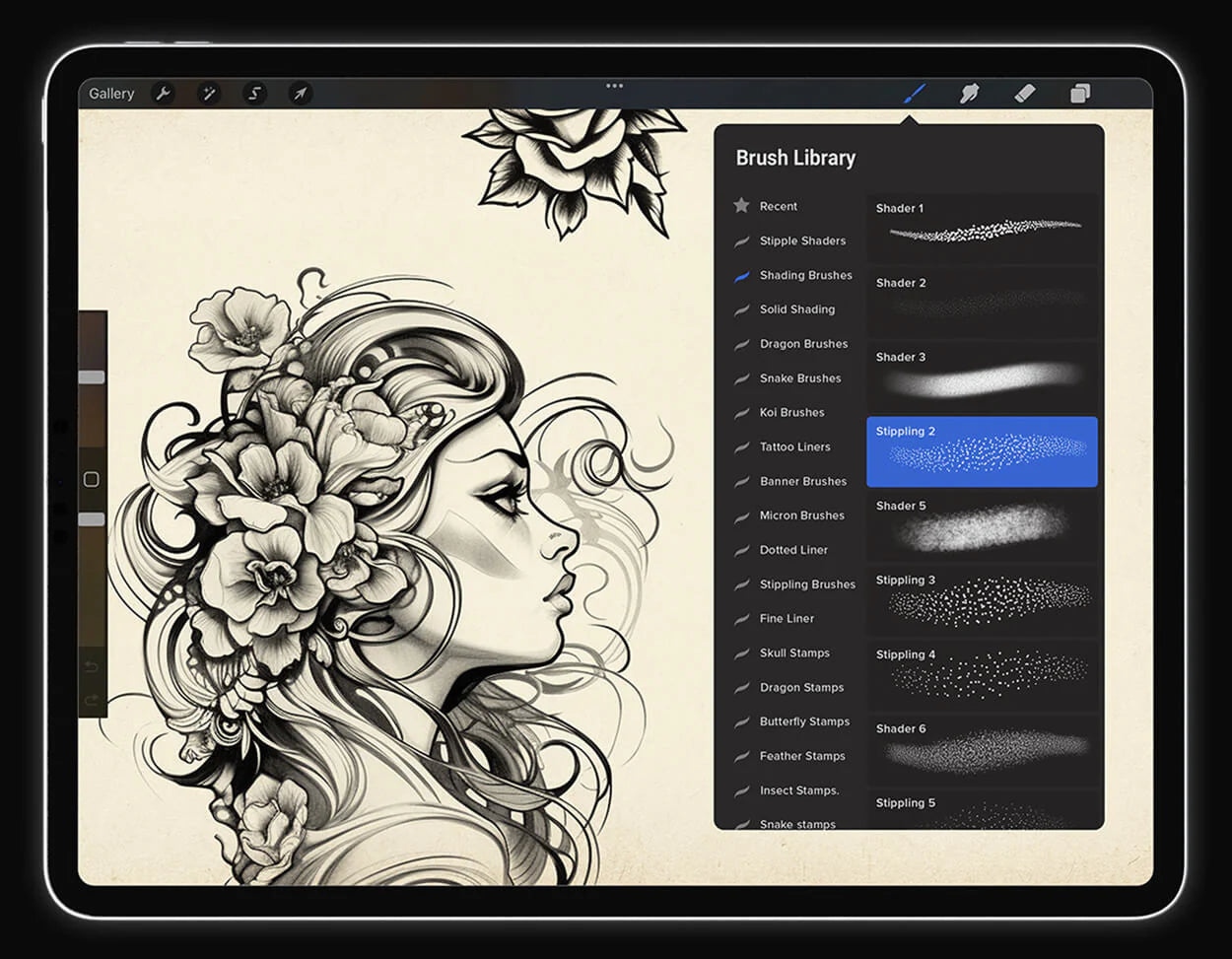The height and width of the screenshot is (959, 1232).
Task: Tap the Brush Library title
Action: [x=795, y=158]
